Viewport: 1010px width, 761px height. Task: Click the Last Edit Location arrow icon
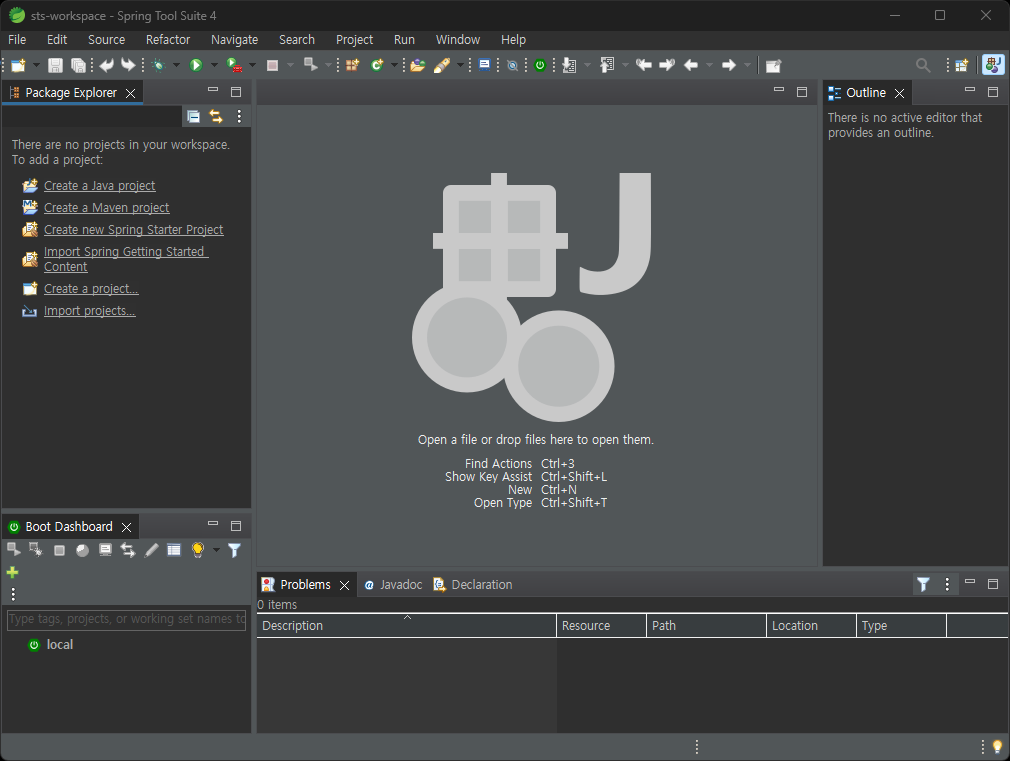pyautogui.click(x=643, y=65)
